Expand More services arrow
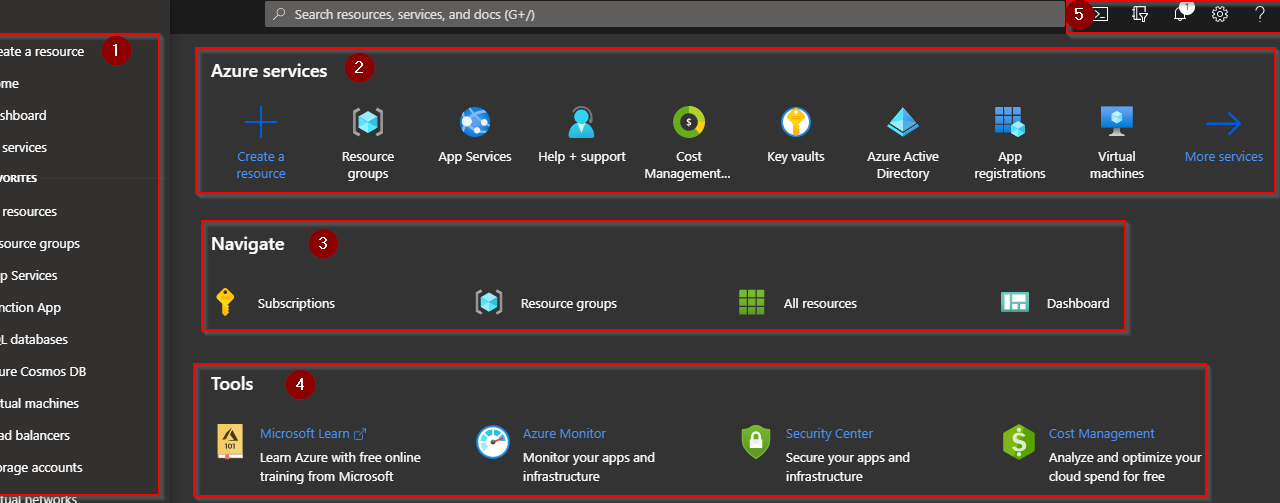The image size is (1280, 503). click(x=1223, y=126)
